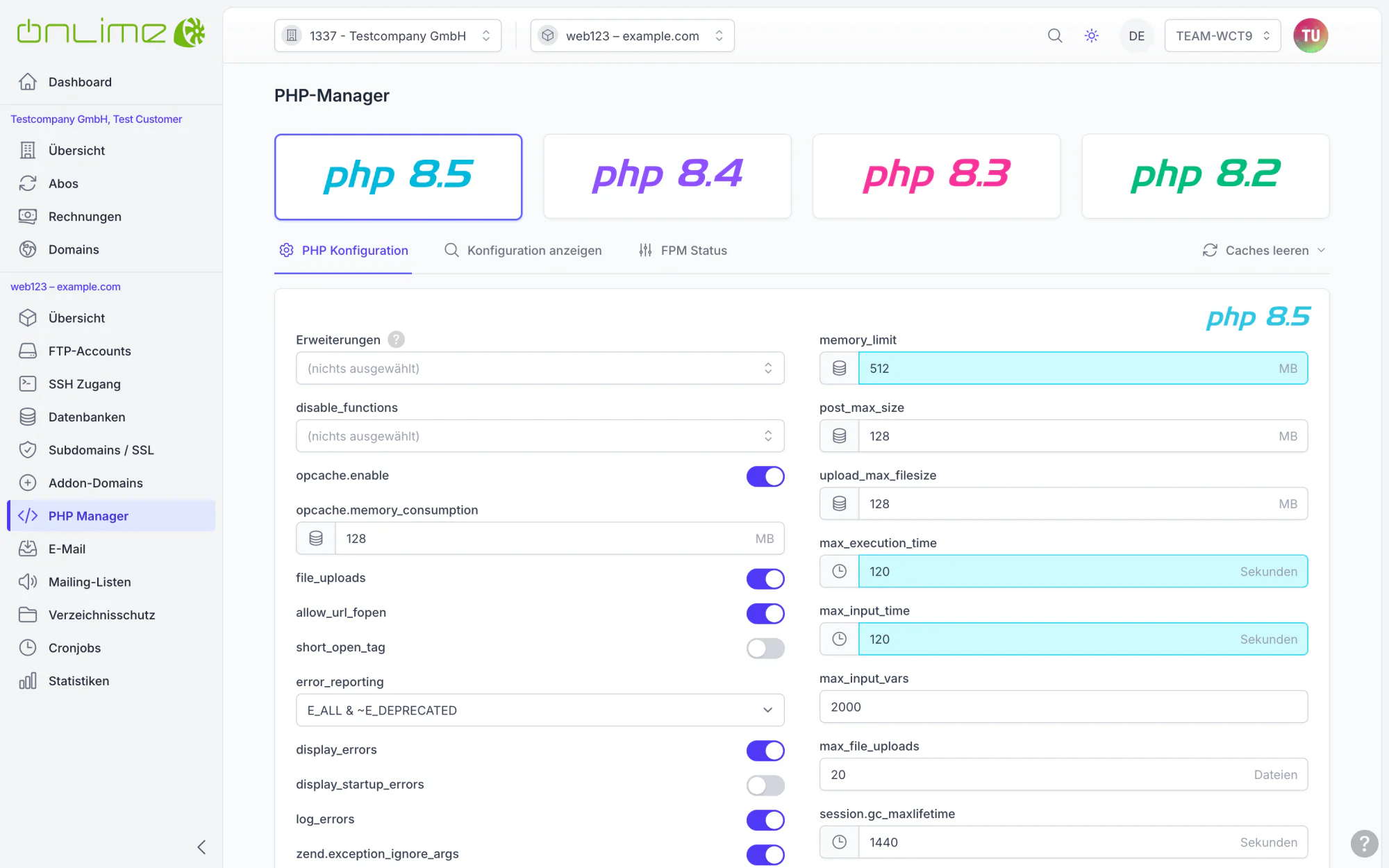Switch language via DE button
Viewport: 1389px width, 868px height.
point(1136,35)
